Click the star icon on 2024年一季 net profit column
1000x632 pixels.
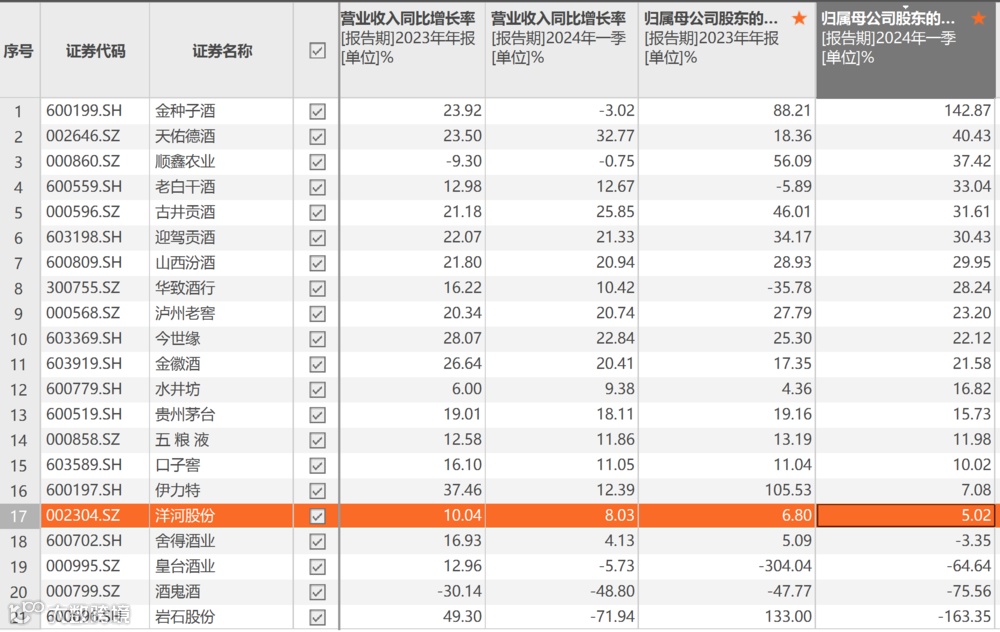pos(978,18)
